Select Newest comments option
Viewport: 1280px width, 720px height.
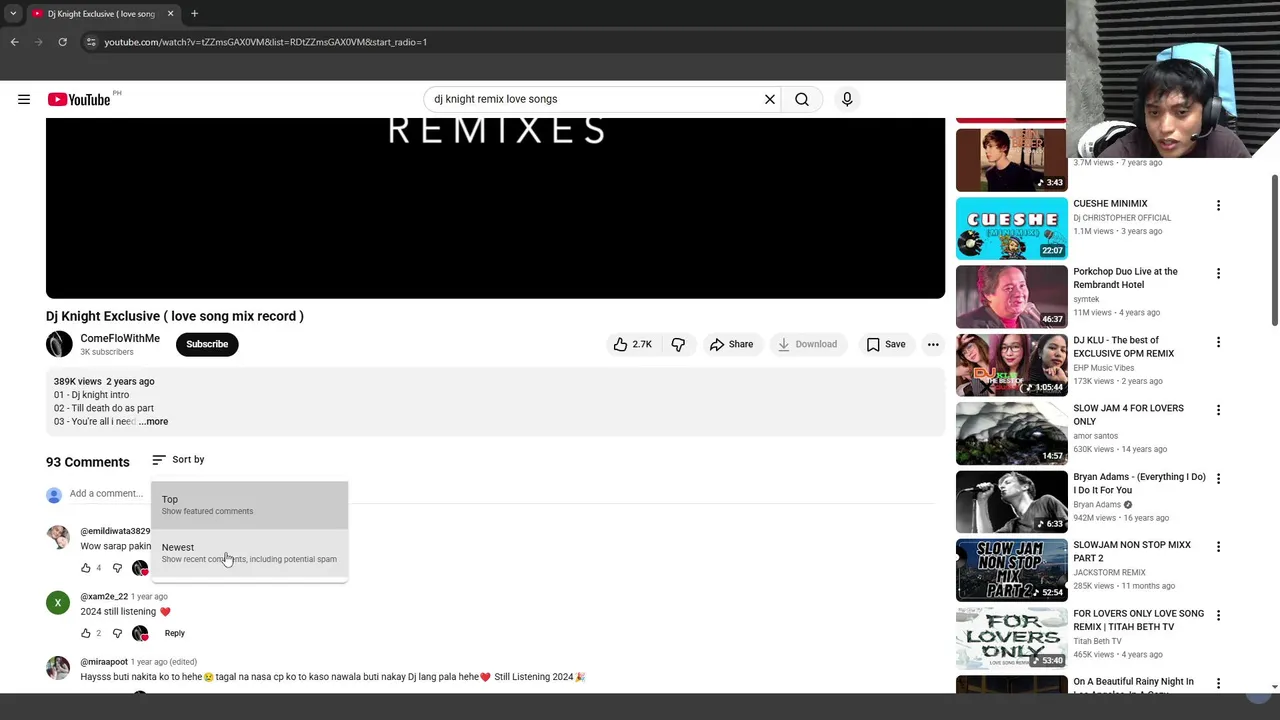[249, 553]
